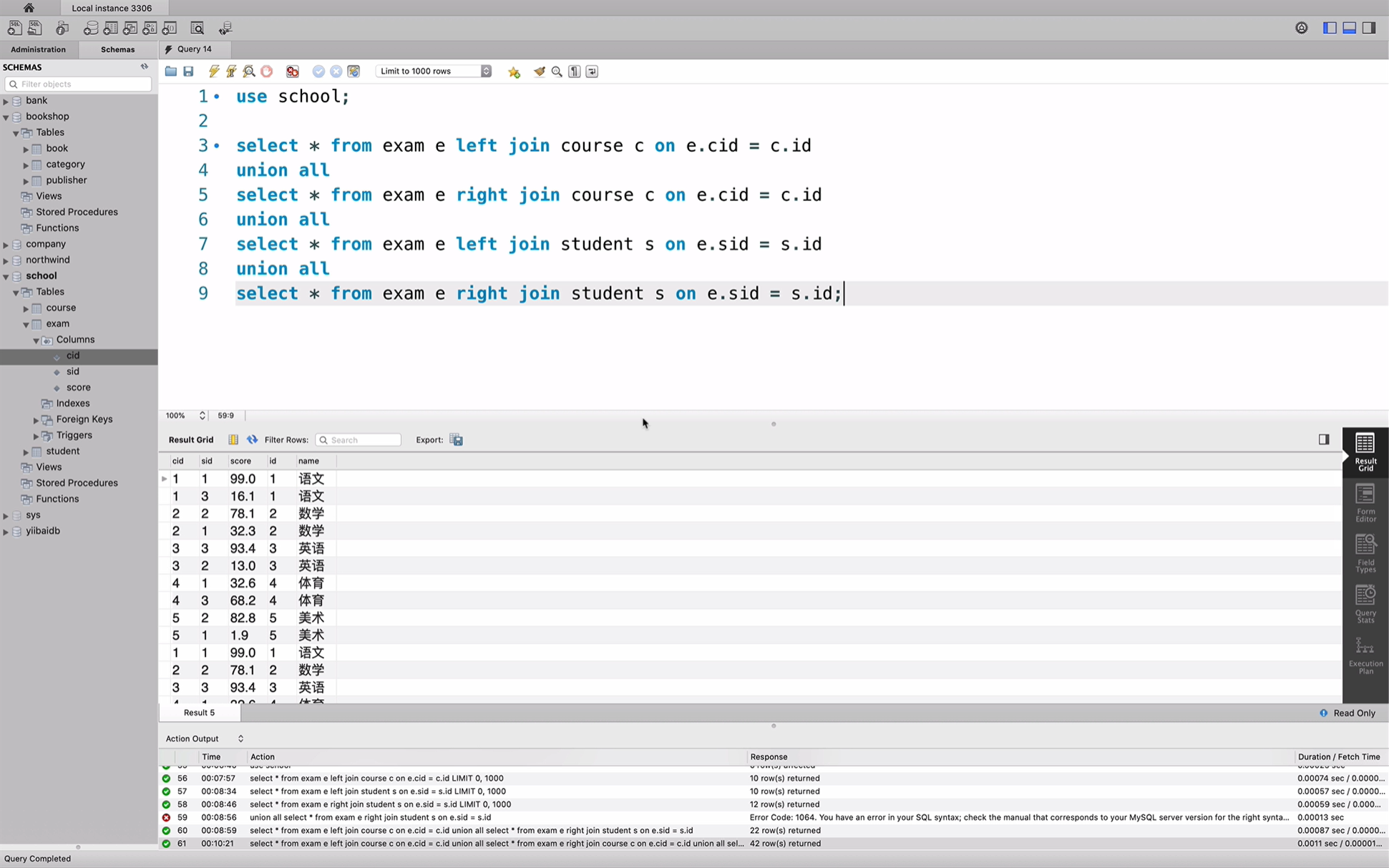Image resolution: width=1389 pixels, height=868 pixels.
Task: Execute the query lightning bolt
Action: click(x=213, y=72)
